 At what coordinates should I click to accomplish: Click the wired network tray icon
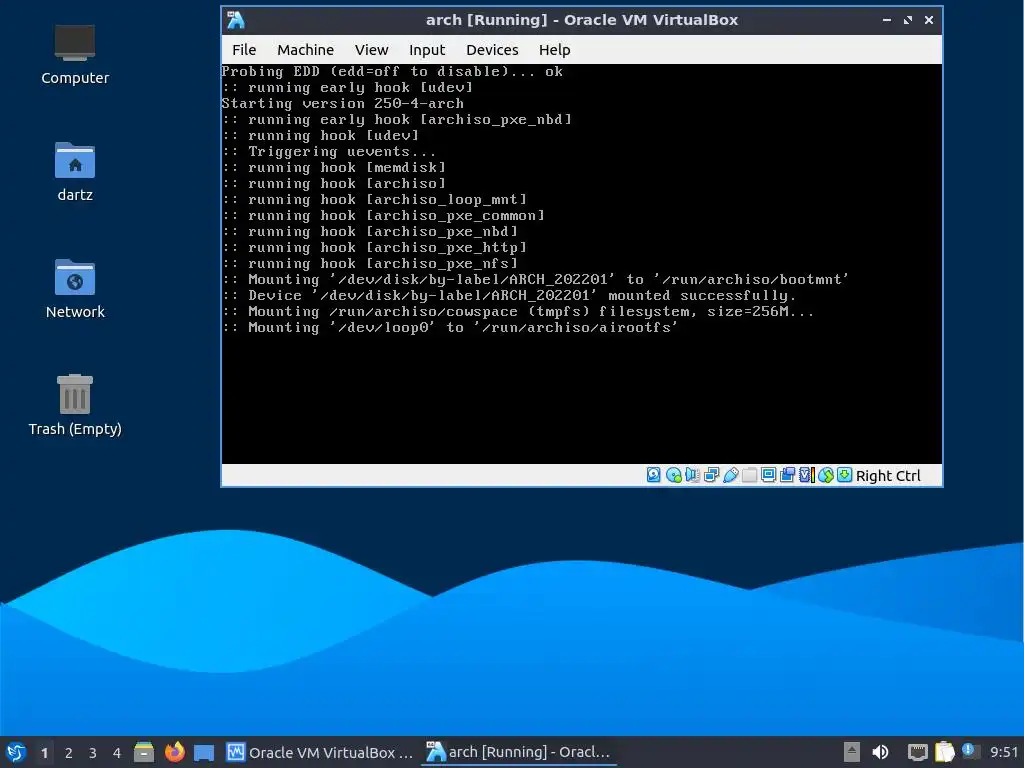click(x=918, y=752)
